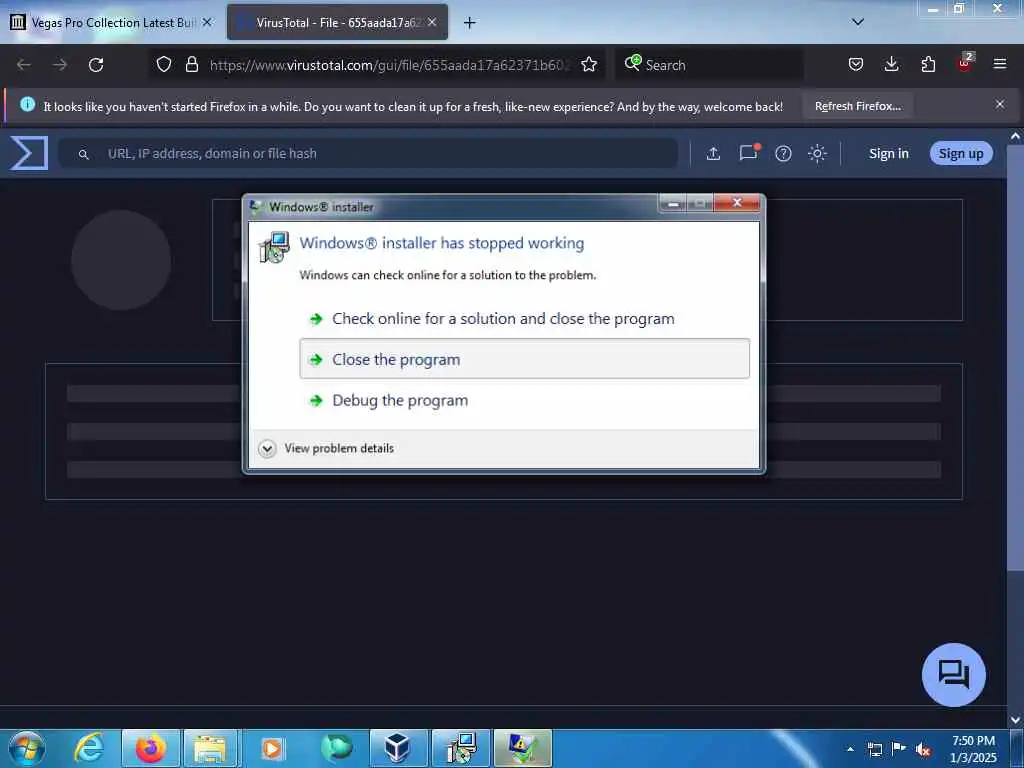Open the VirusTotal notifications chat icon
This screenshot has height=768, width=1024.
748,152
